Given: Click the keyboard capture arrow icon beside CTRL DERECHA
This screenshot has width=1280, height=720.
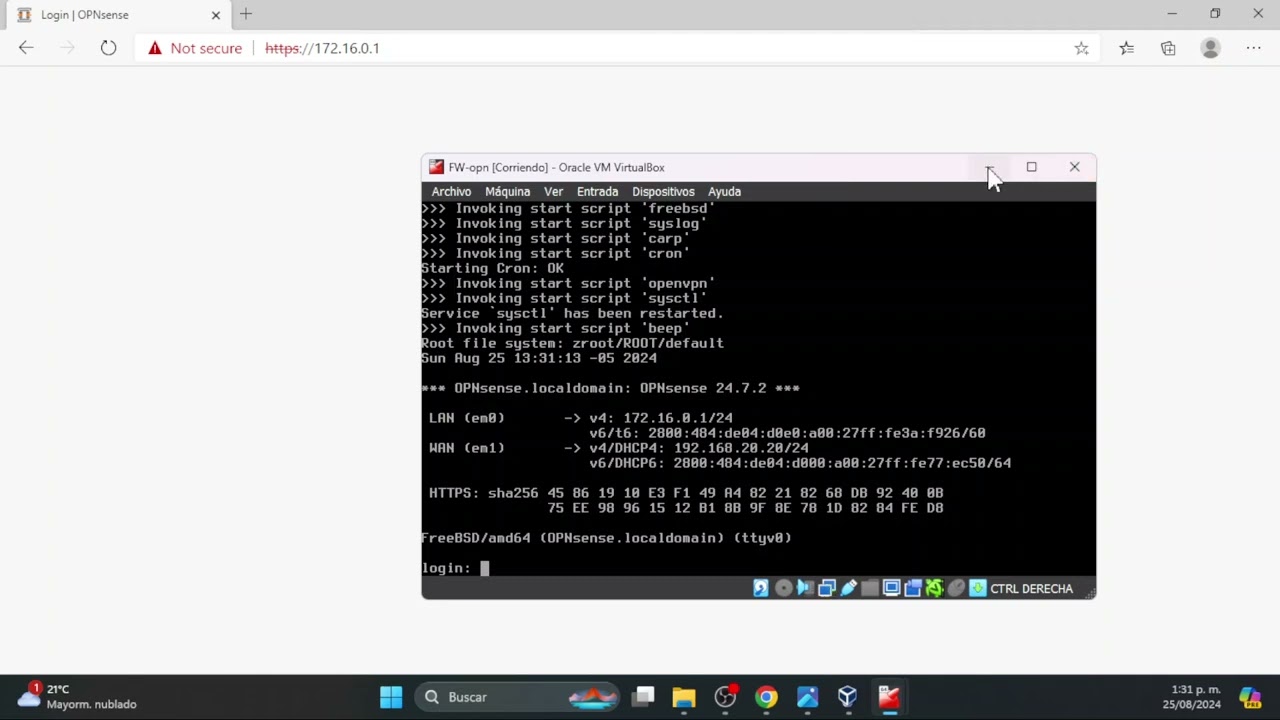Looking at the screenshot, I should tap(978, 588).
